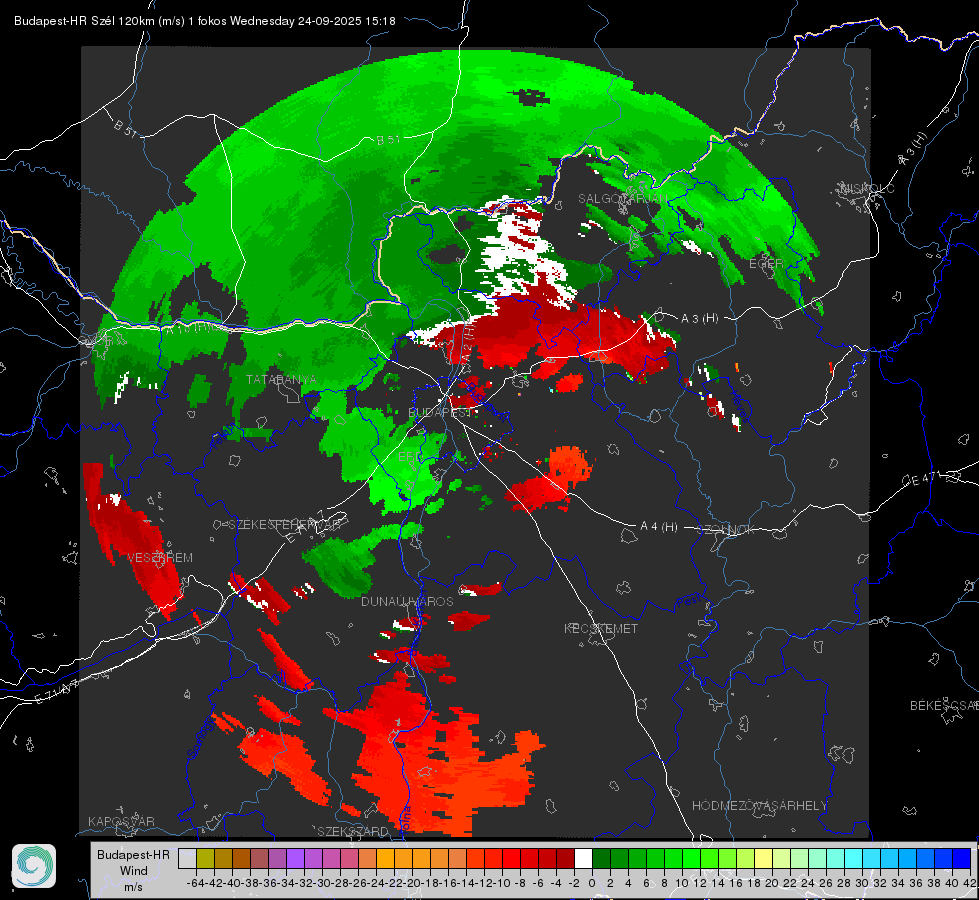
Task: Select the SZEKESFEHERVAR city label
Action: pyautogui.click(x=284, y=525)
